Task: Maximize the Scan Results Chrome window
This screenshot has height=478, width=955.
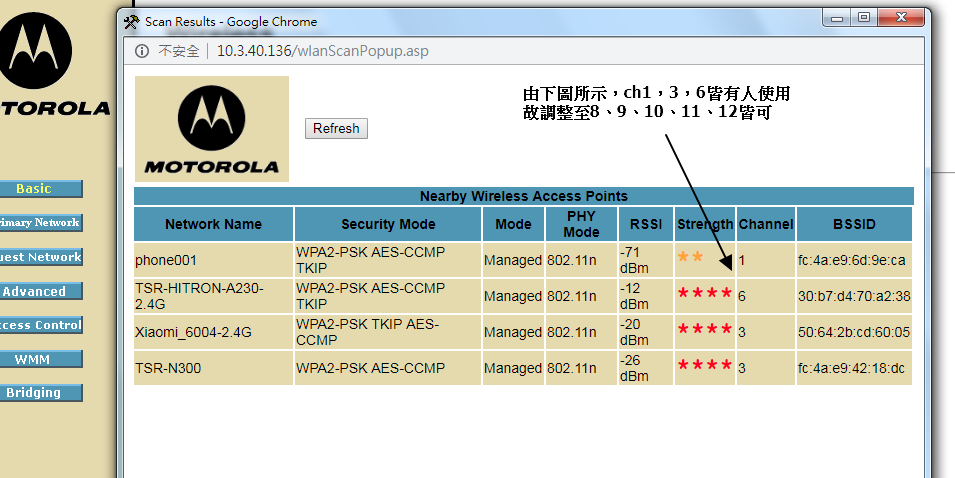Action: click(x=862, y=17)
